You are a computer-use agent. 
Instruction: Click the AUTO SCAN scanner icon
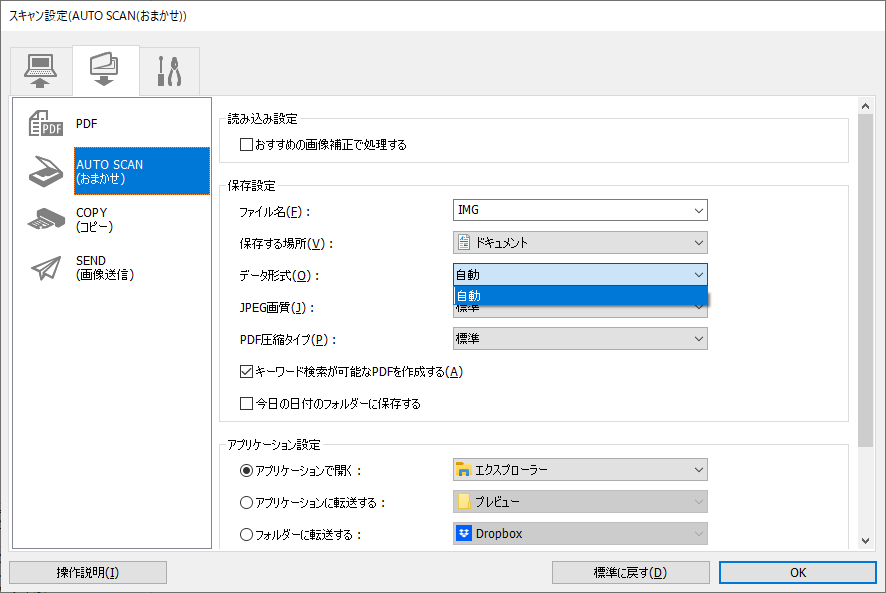pos(46,171)
